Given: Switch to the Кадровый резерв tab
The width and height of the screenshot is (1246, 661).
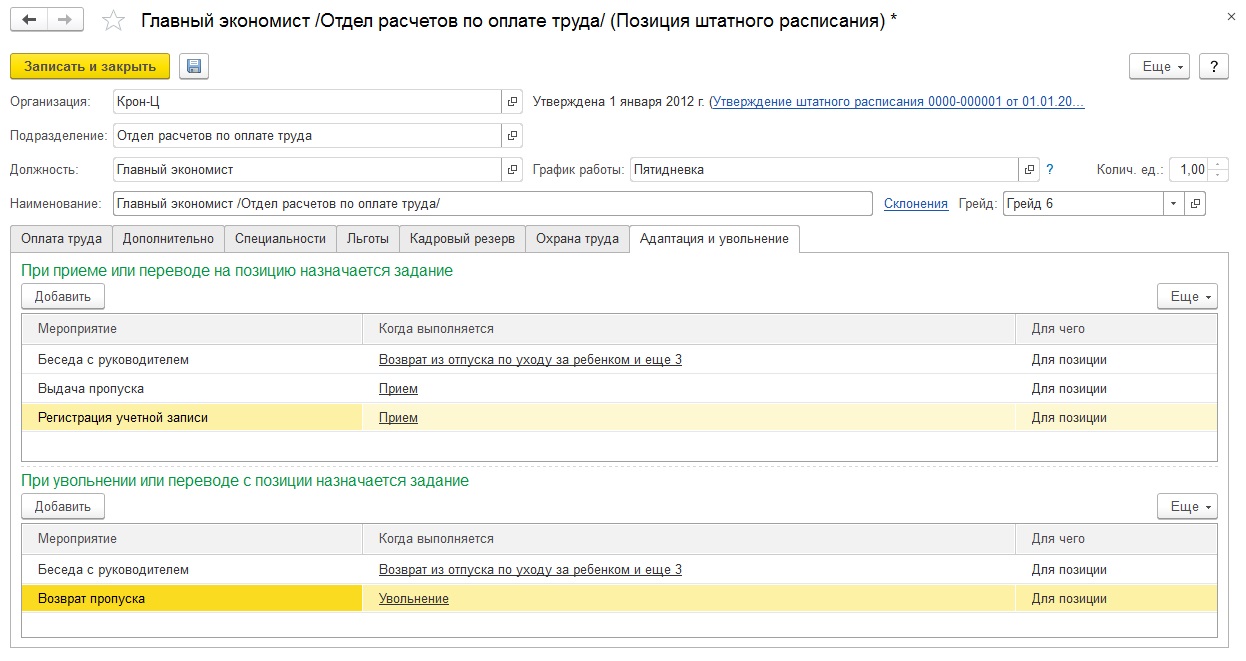Looking at the screenshot, I should (462, 239).
